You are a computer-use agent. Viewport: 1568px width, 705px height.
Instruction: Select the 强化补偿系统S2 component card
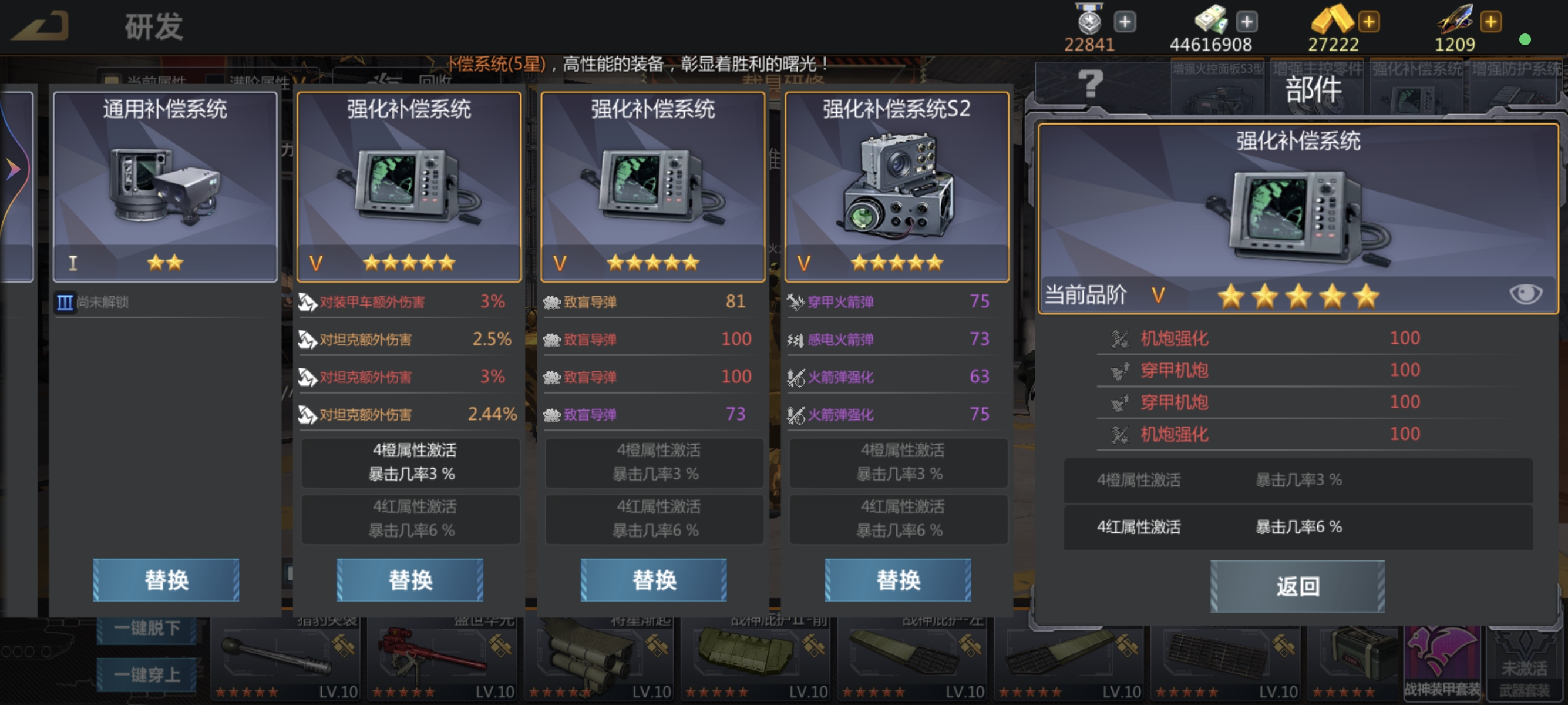(897, 186)
